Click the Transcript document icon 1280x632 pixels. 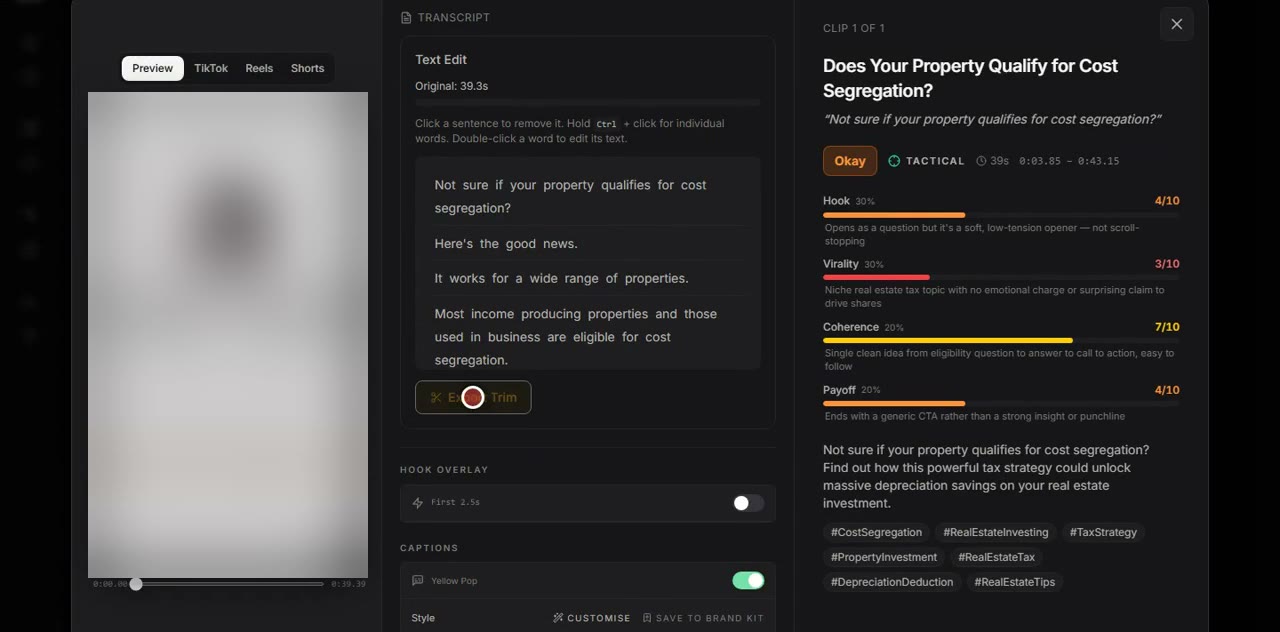[406, 18]
